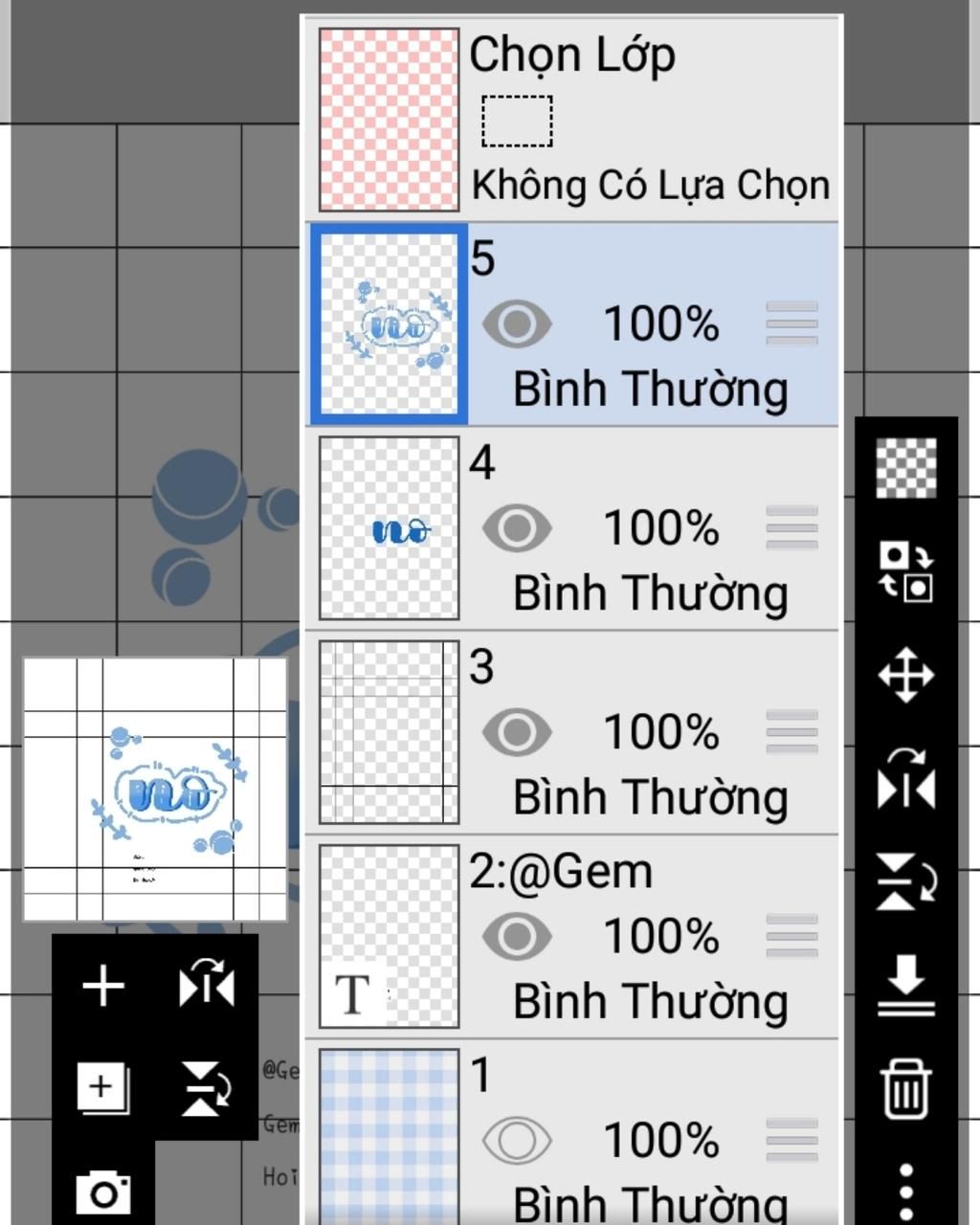
Task: Grab the reorder handle of layer 4
Action: pos(792,527)
